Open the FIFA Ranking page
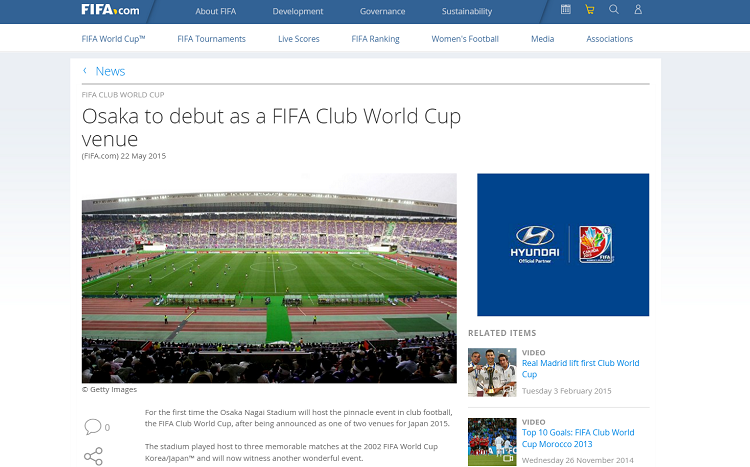 [375, 39]
